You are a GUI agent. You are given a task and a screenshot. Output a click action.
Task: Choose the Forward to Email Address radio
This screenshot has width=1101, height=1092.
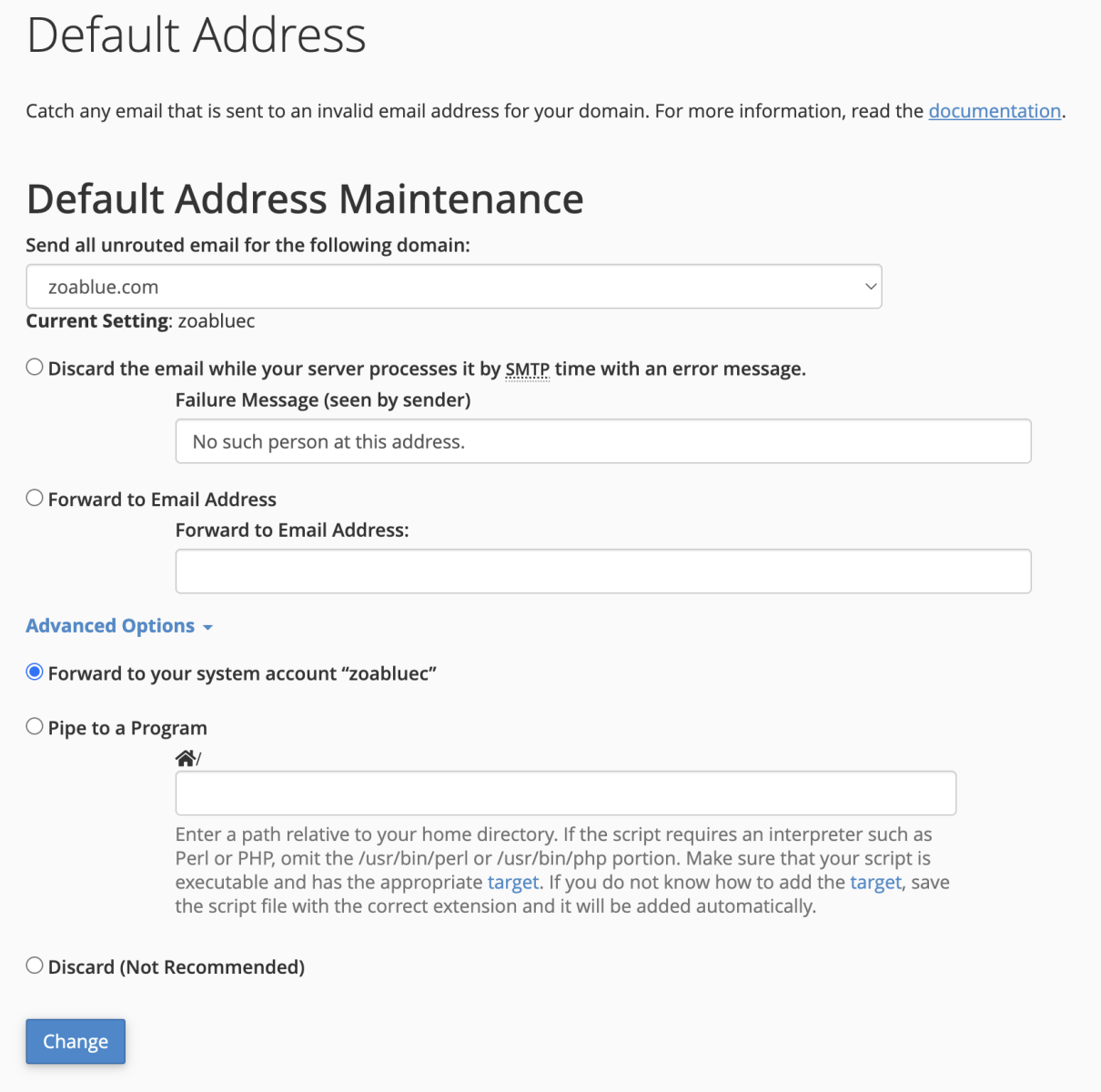[35, 498]
